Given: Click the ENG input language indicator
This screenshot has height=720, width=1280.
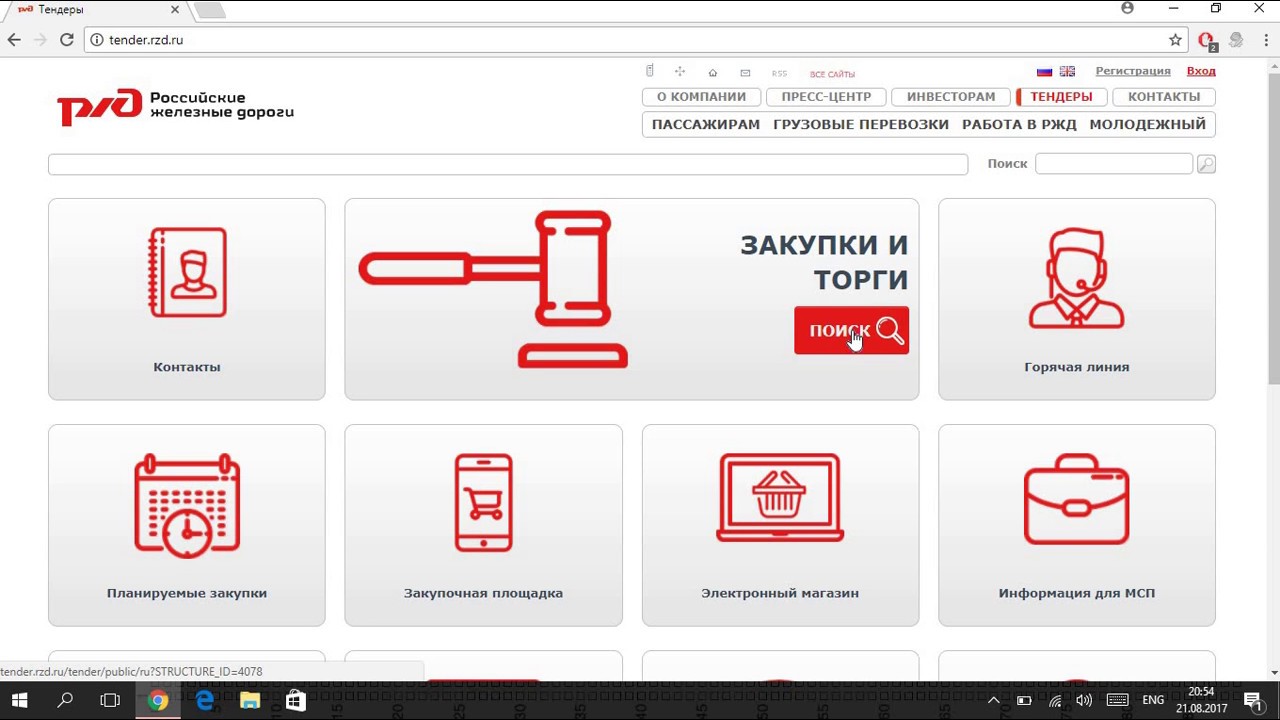Looking at the screenshot, I should pos(1153,701).
